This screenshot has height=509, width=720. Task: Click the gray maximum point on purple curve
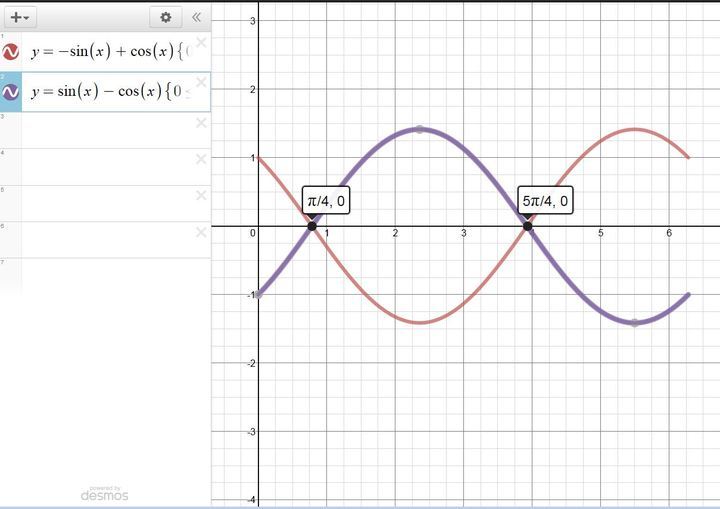pyautogui.click(x=419, y=129)
